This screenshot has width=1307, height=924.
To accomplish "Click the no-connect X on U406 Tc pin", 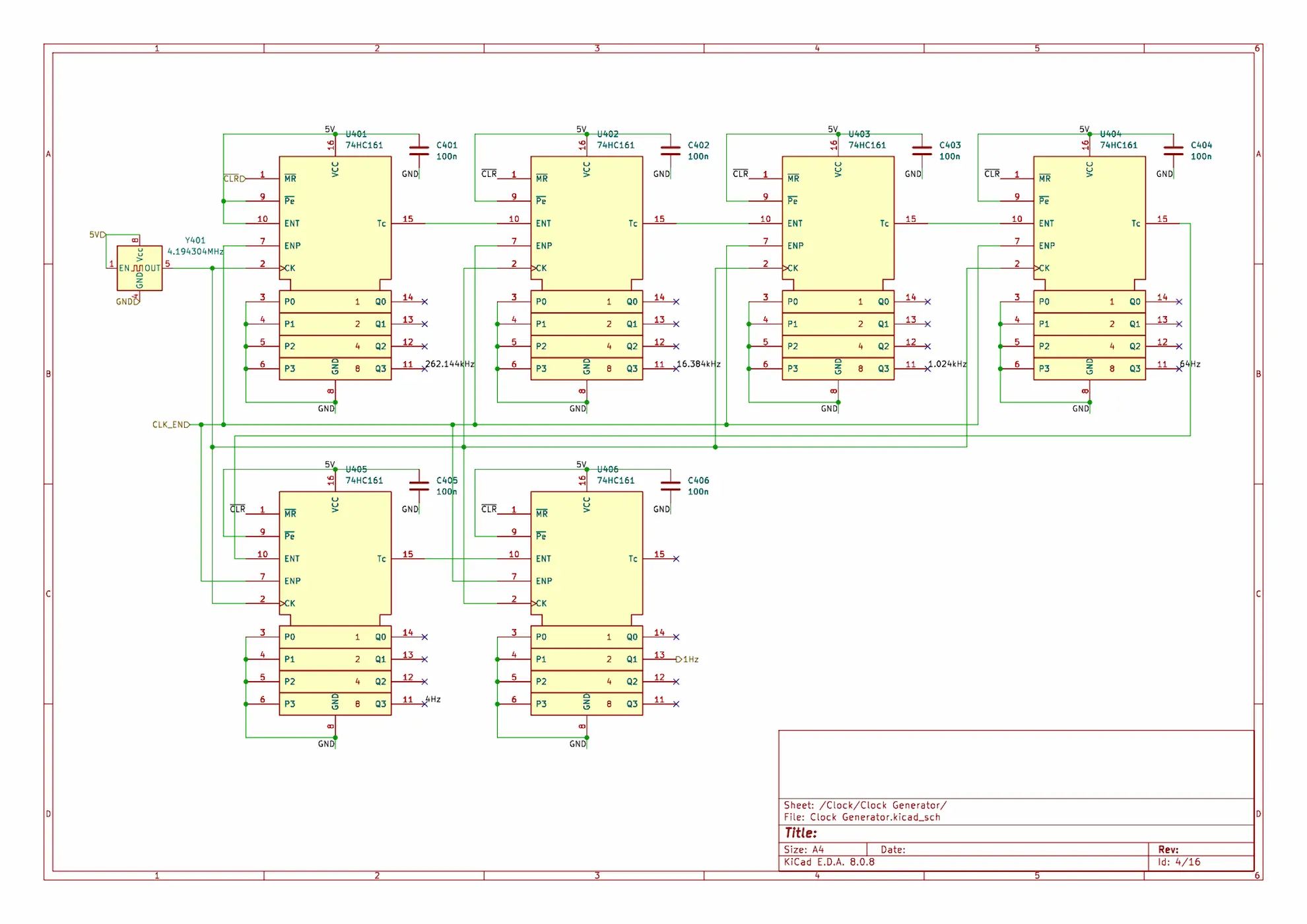I will tap(676, 559).
